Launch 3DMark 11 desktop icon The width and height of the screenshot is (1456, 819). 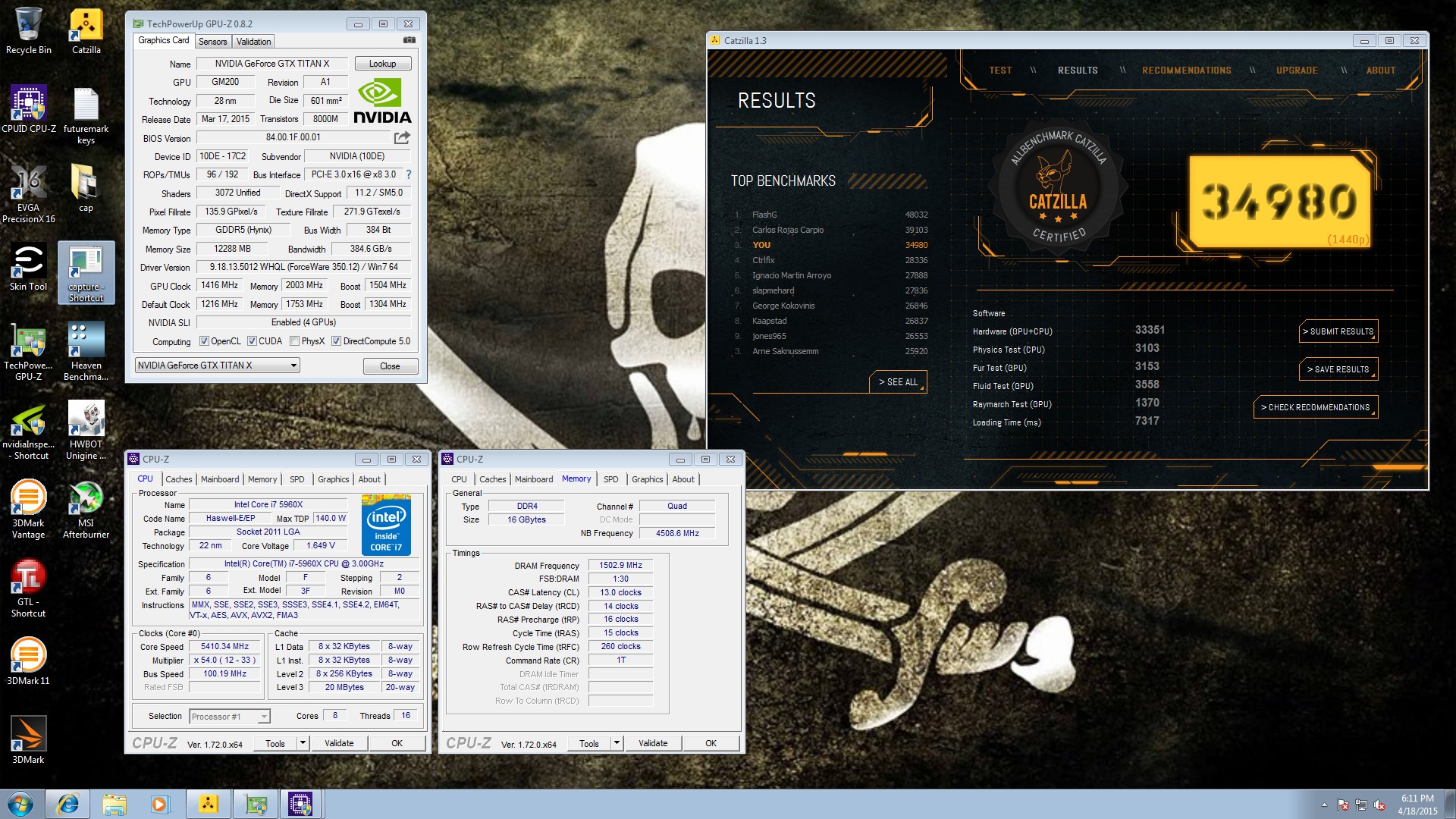[28, 661]
